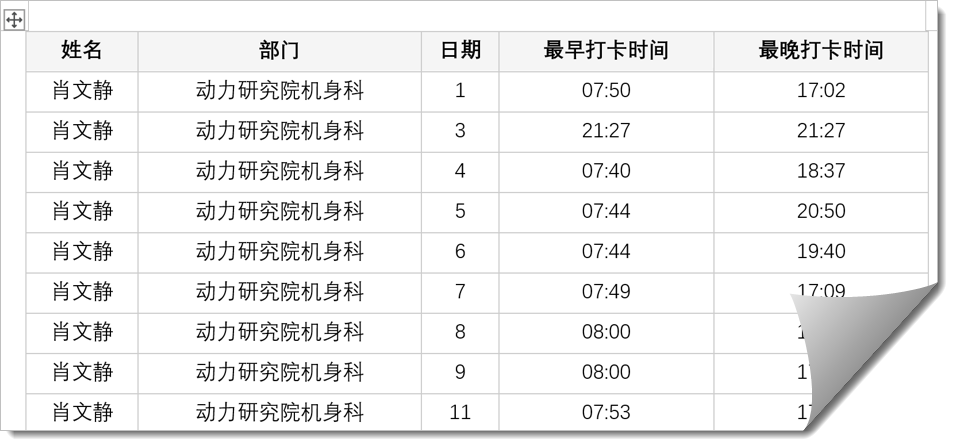Click the 19:40 time cell
953x446 pixels.
click(820, 251)
